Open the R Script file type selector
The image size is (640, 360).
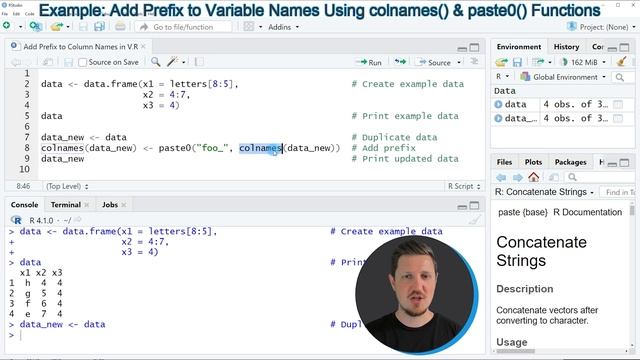click(464, 186)
